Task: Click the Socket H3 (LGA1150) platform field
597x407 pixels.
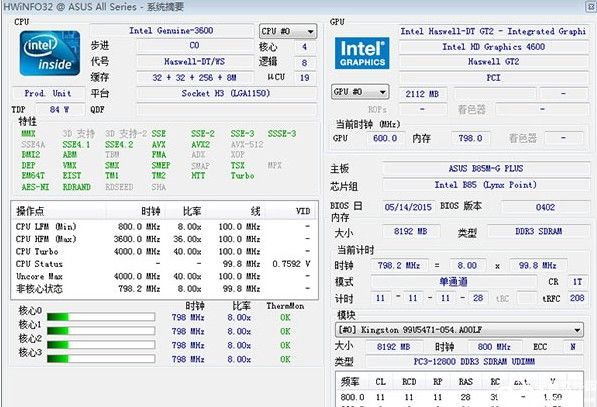Action: [x=226, y=93]
